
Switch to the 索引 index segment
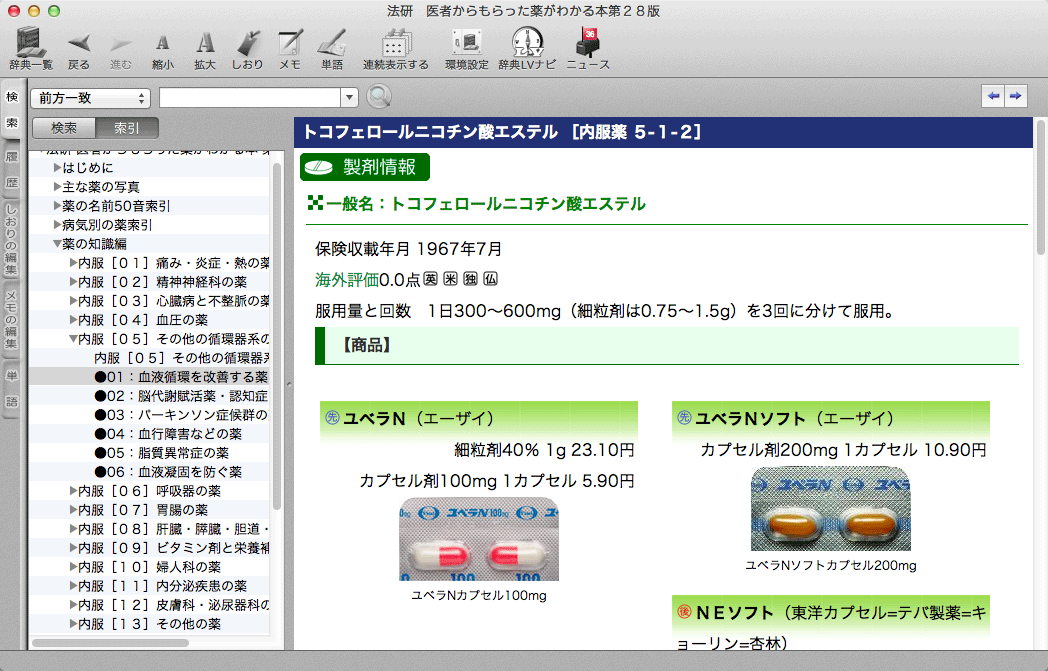(127, 128)
